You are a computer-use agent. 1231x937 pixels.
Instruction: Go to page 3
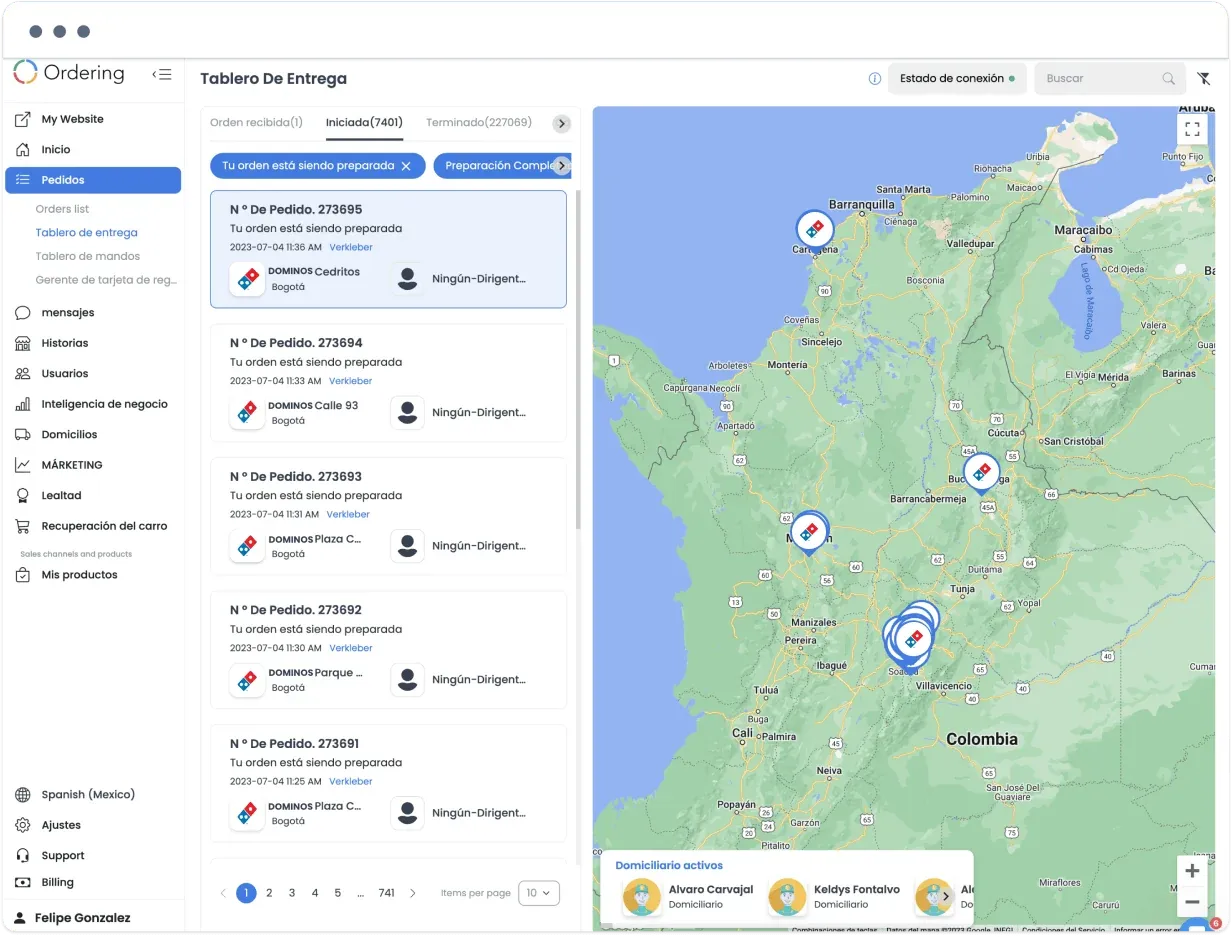pyautogui.click(x=292, y=893)
